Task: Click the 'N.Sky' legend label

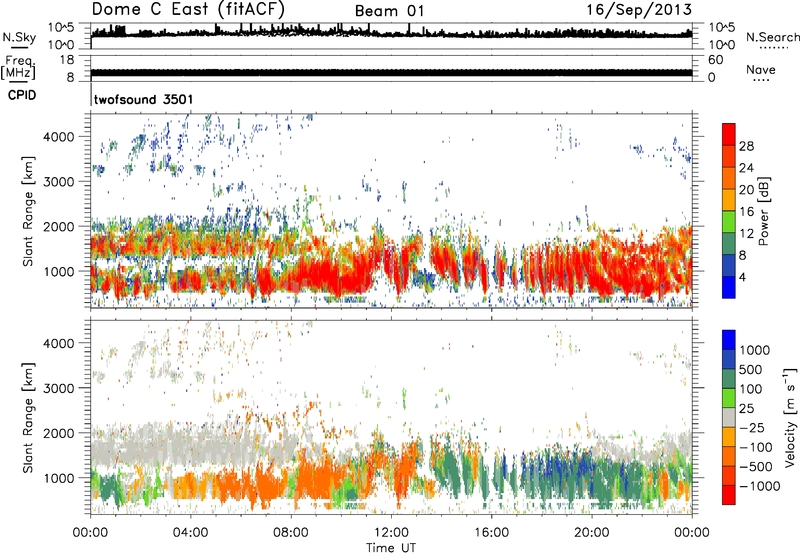Action: tap(19, 38)
